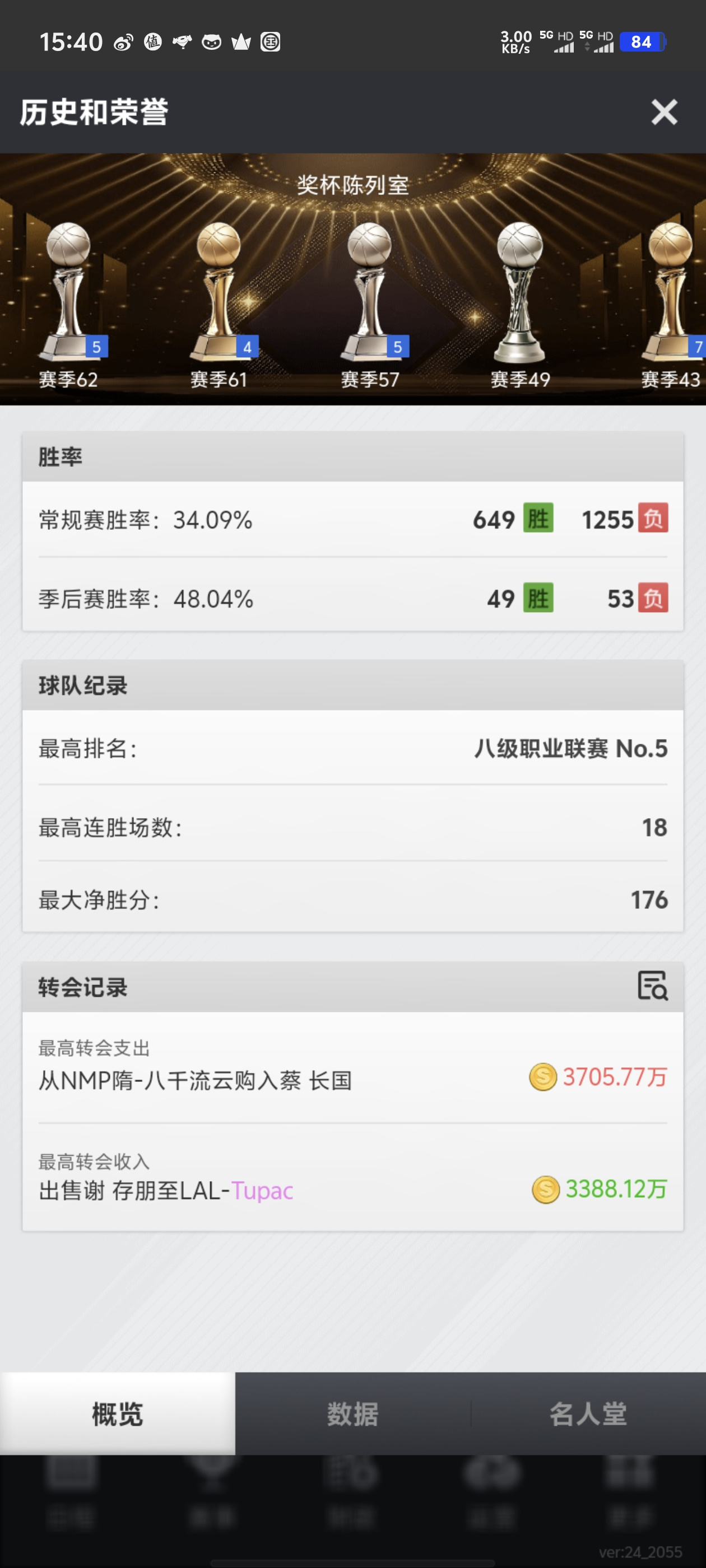Tap the gold coin beside 3705.77万
706x1568 pixels.
[543, 1077]
